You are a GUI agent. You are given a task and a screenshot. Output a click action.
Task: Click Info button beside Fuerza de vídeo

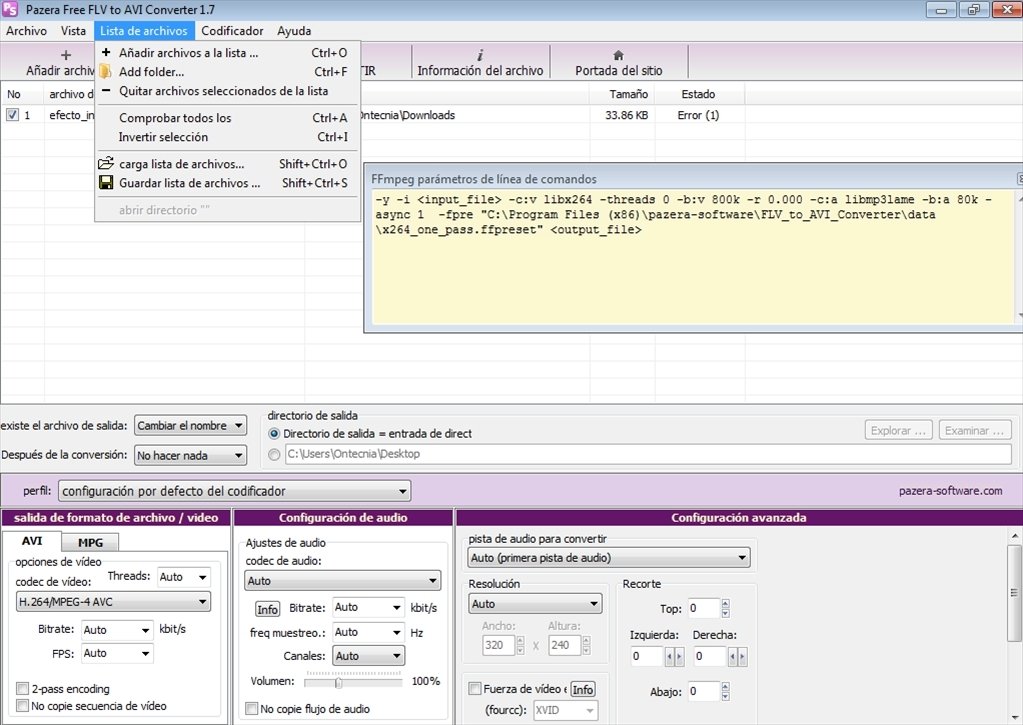click(583, 689)
